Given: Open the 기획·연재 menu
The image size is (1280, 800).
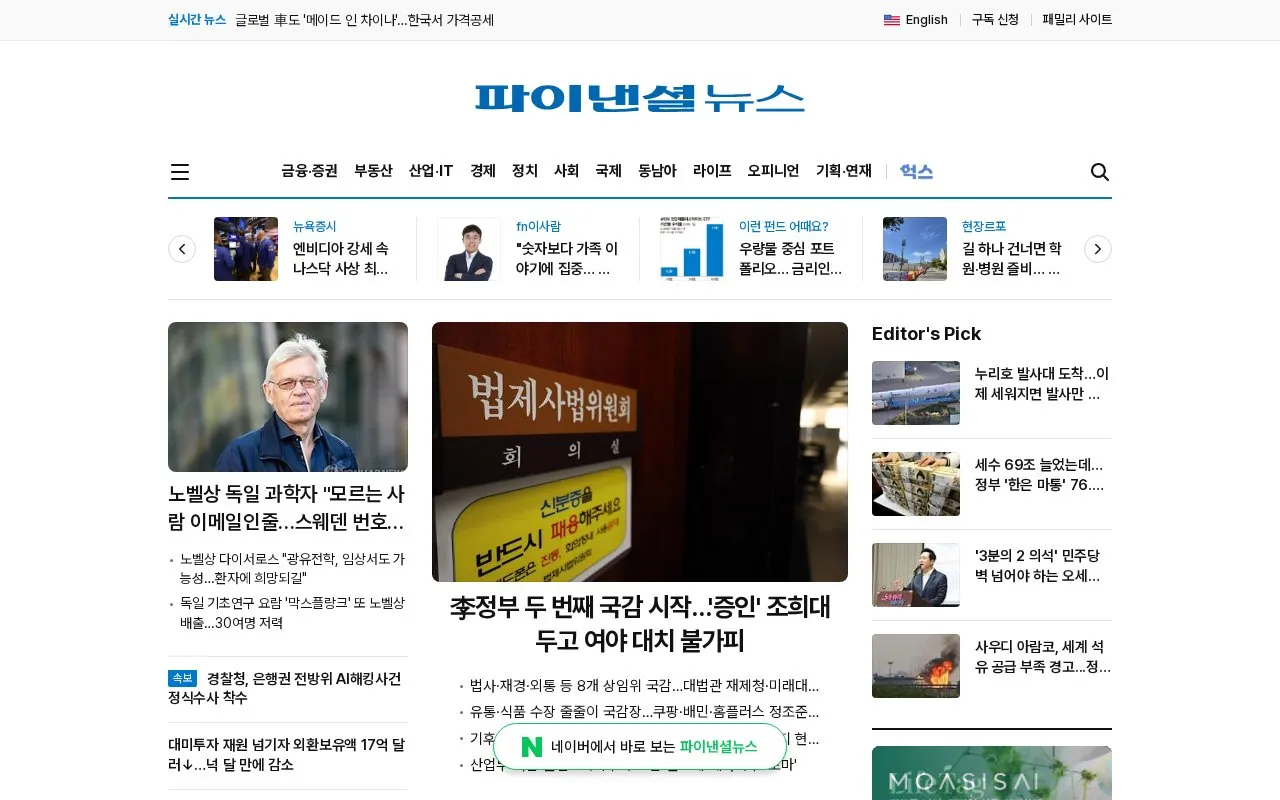Looking at the screenshot, I should point(844,171).
